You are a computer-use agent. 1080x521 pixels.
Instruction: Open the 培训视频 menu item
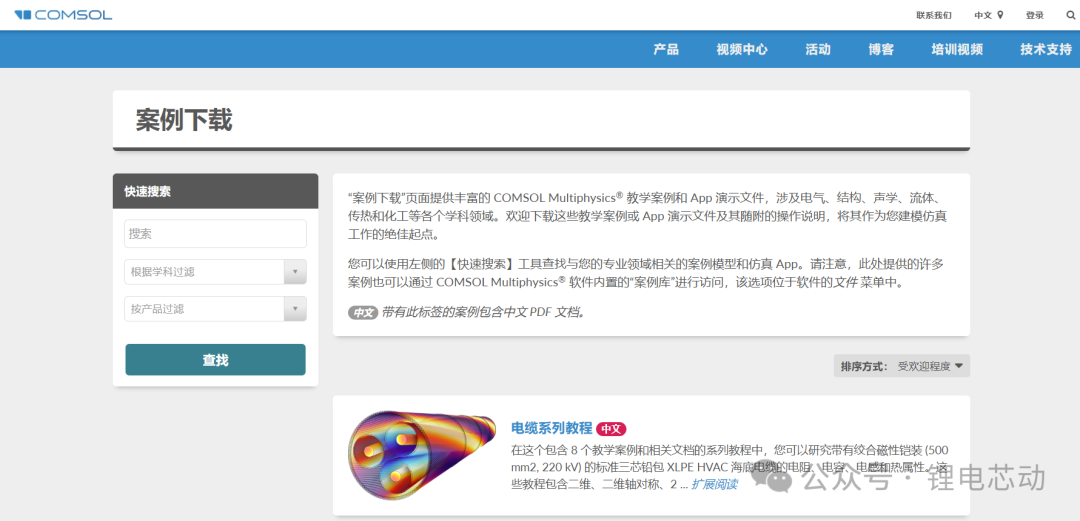(957, 49)
